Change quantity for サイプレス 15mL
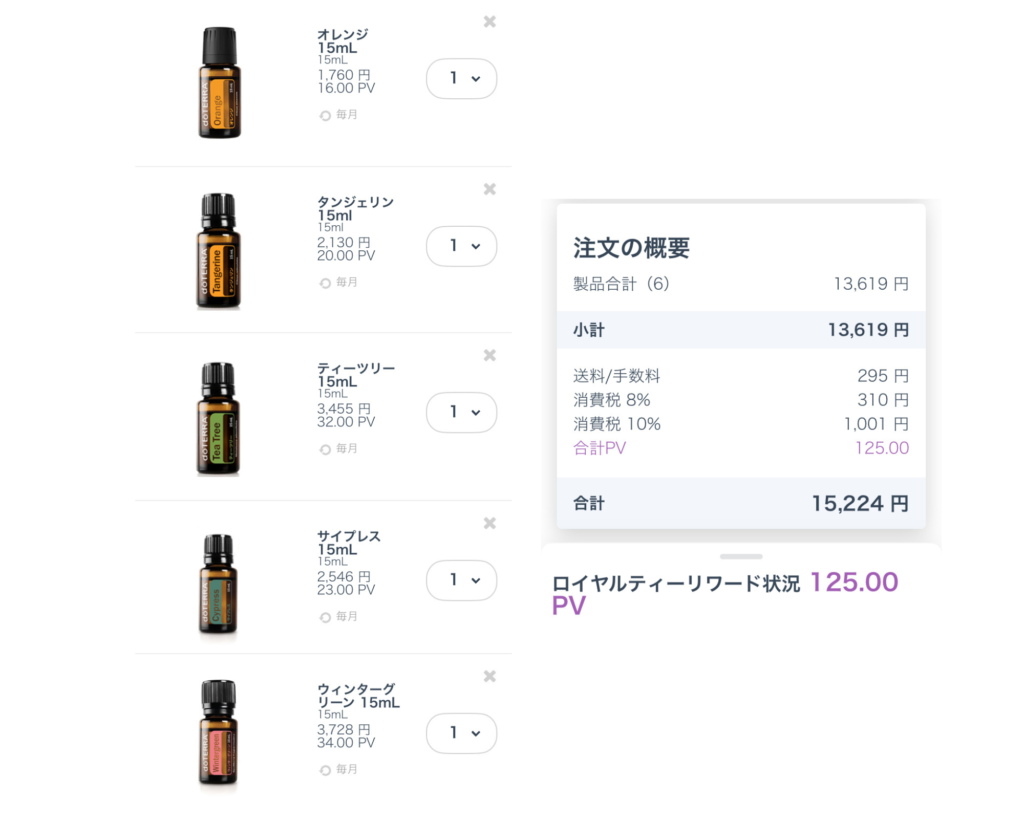 [x=462, y=579]
